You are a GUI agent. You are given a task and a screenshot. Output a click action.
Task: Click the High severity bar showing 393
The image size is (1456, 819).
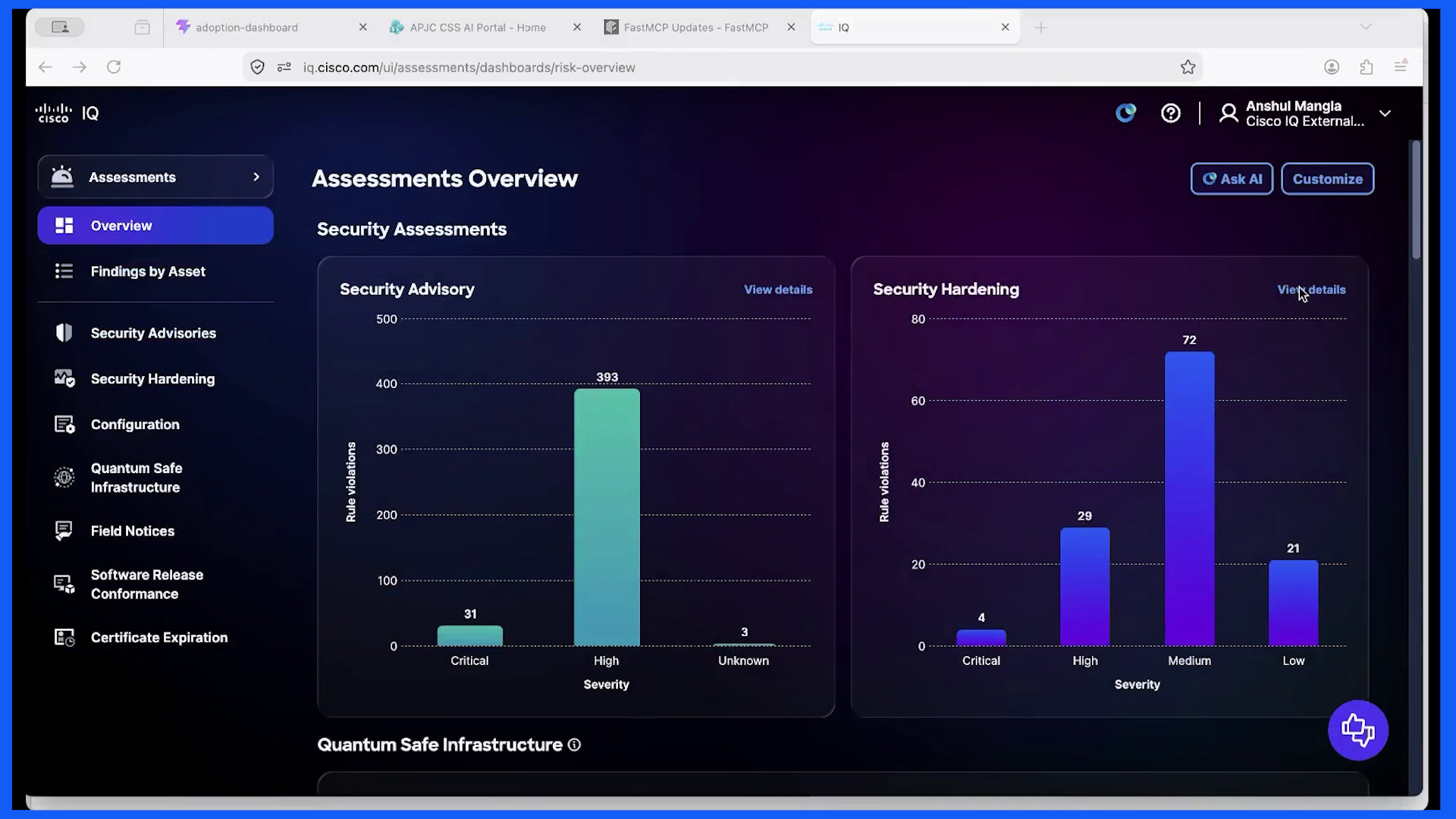click(x=607, y=517)
